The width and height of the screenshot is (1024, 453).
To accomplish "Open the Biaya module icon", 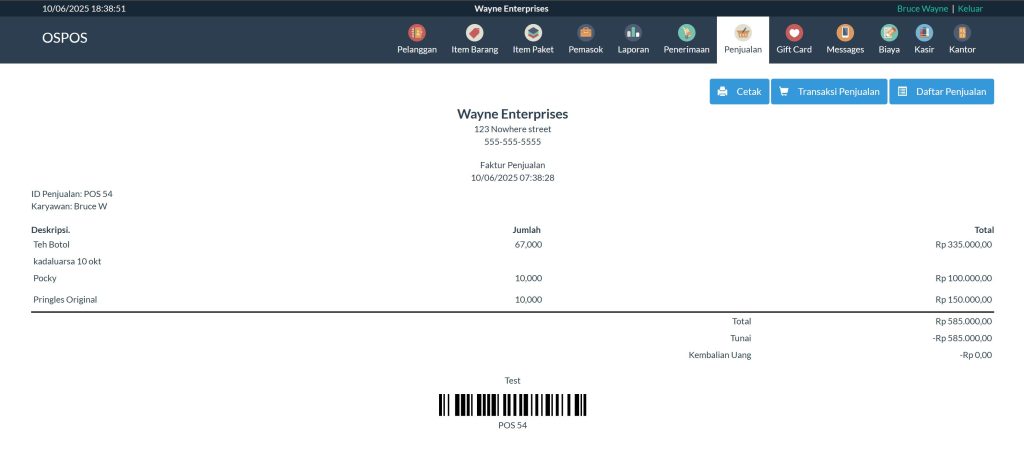I will [x=889, y=33].
